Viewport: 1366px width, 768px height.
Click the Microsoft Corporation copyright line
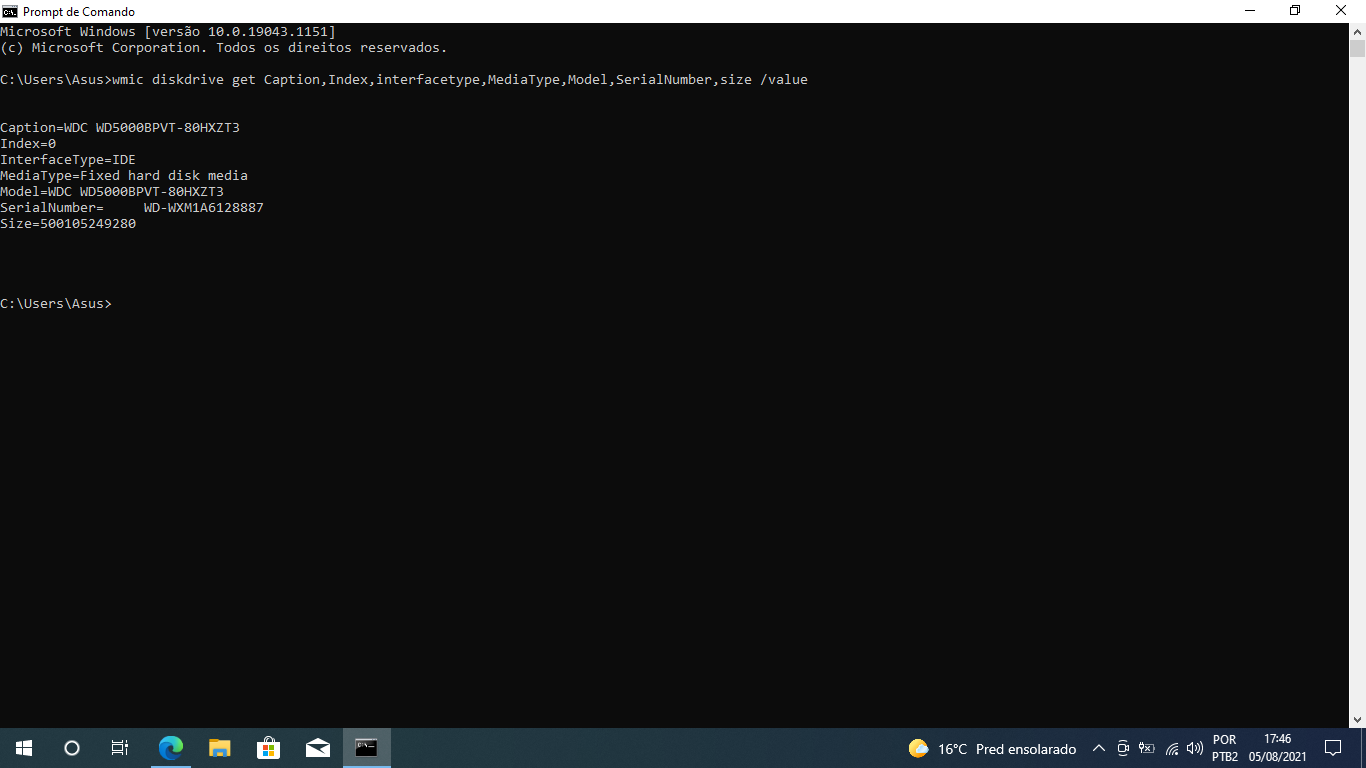(224, 48)
